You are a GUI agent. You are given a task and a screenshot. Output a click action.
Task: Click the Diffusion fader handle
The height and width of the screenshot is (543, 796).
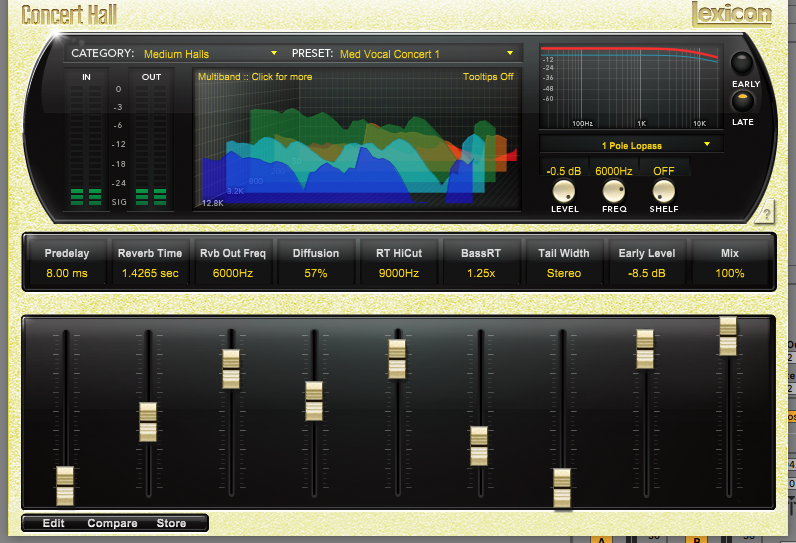point(314,401)
